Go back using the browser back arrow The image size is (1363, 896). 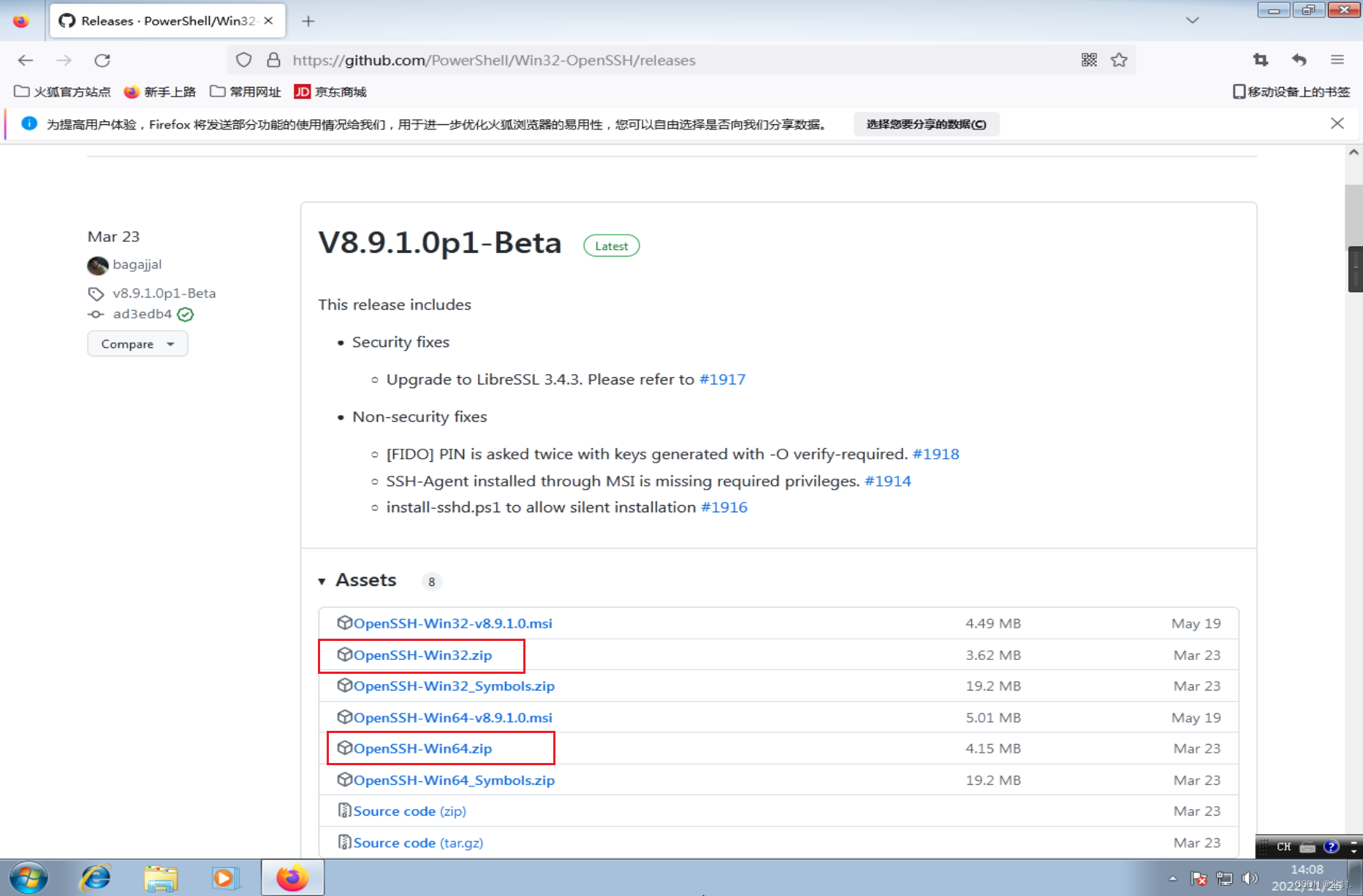(x=26, y=60)
